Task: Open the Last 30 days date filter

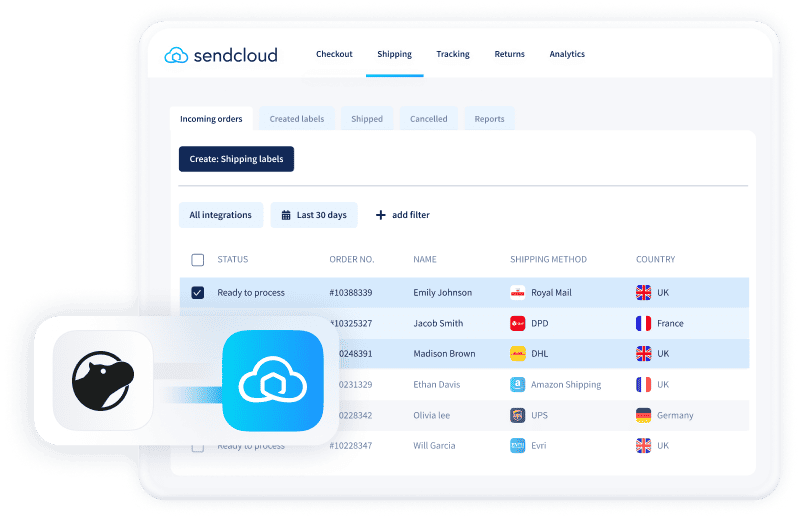Action: (314, 215)
